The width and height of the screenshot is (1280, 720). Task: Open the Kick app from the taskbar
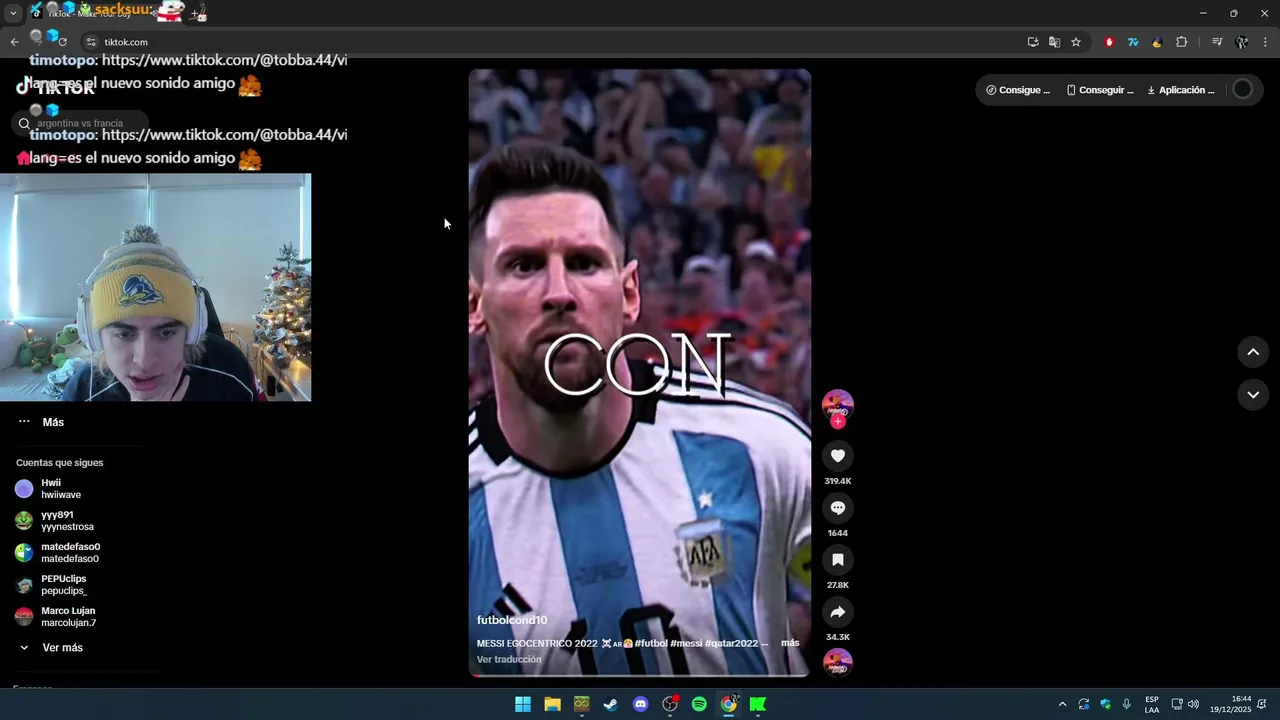tap(758, 704)
